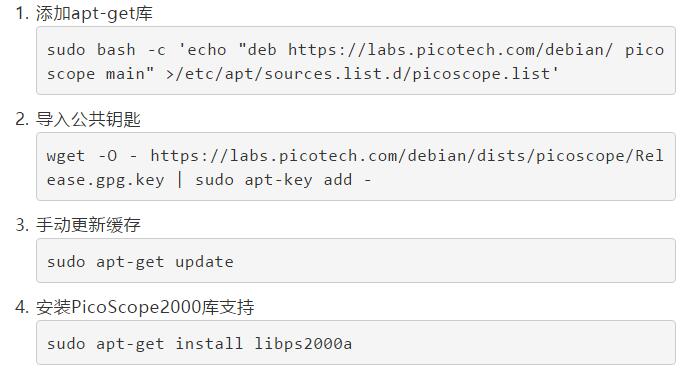686x375 pixels.
Task: Click the Release.gpg.key URL in wget command
Action: point(355,168)
